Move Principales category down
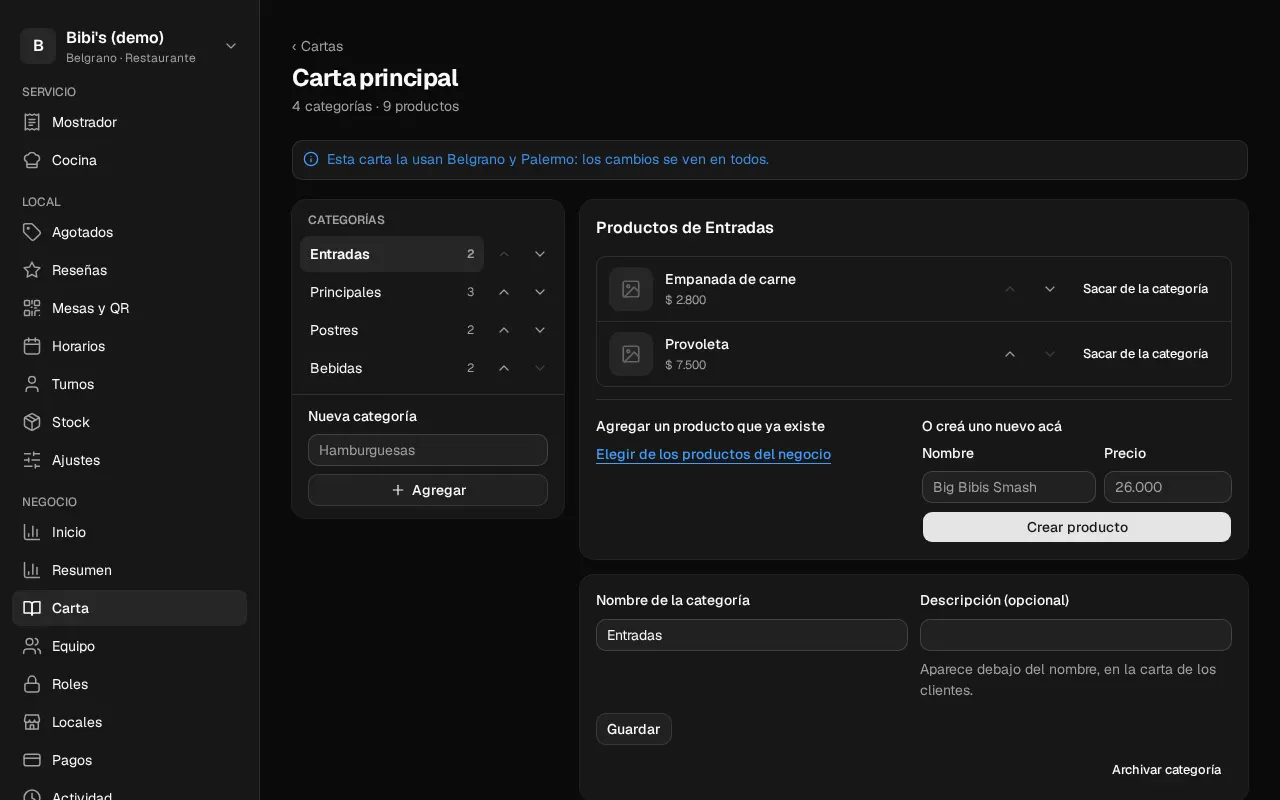This screenshot has height=800, width=1280. [x=540, y=292]
